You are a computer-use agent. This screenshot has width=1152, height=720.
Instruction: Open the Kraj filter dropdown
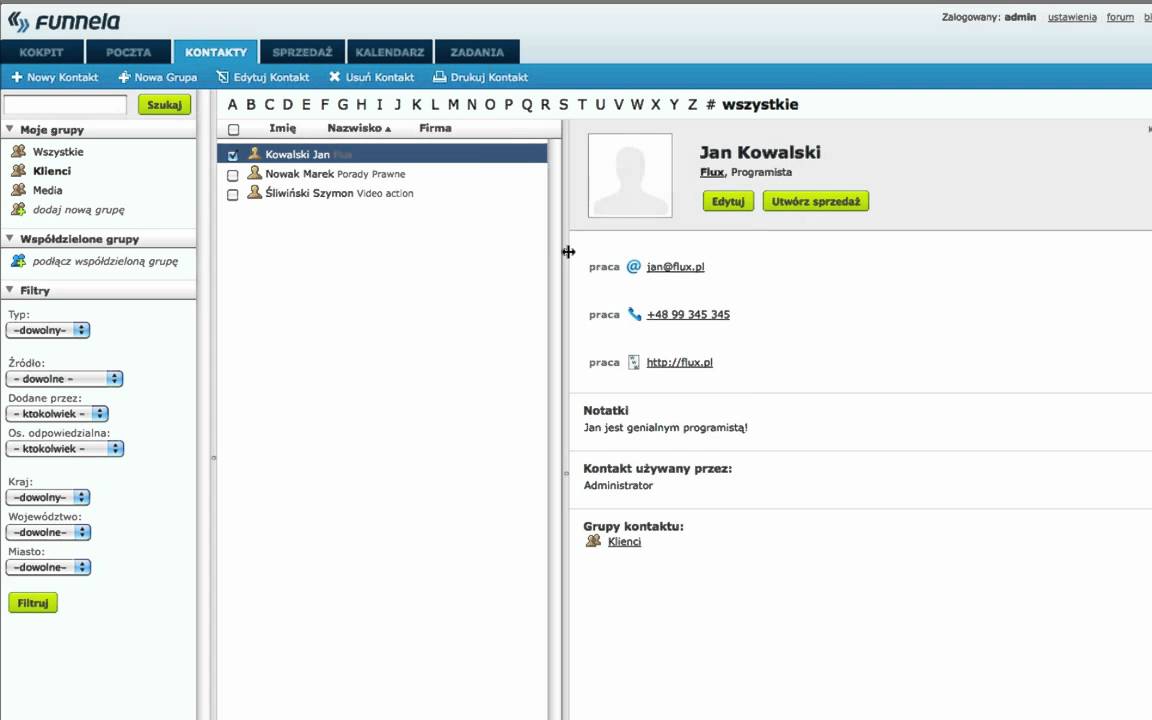[48, 497]
